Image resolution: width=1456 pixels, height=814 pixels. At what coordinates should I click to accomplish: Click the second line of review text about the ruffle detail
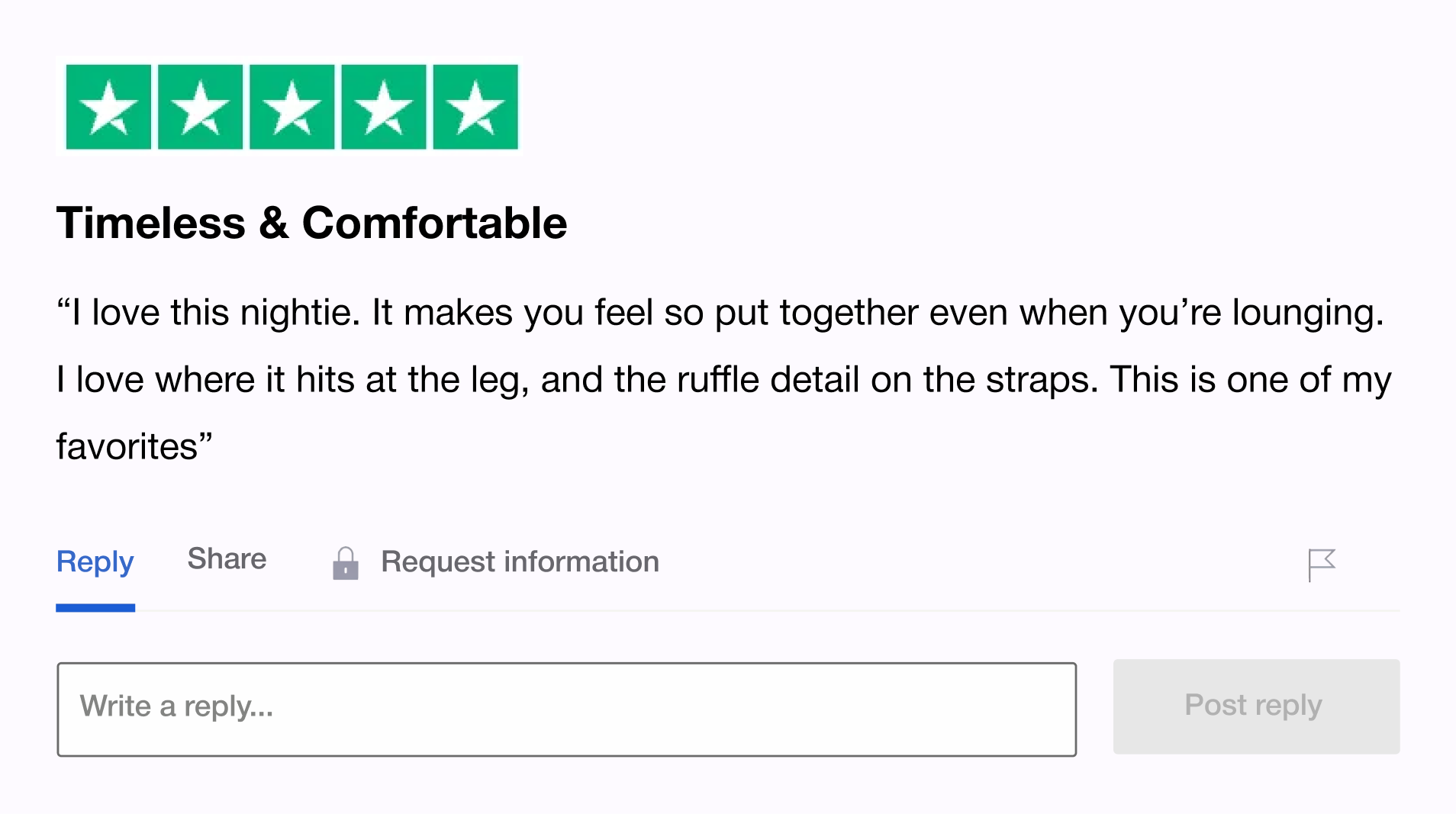[724, 381]
